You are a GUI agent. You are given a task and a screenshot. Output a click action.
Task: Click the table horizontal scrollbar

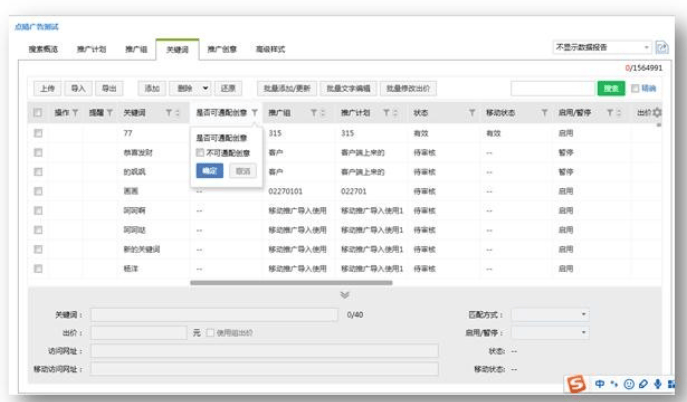click(291, 282)
